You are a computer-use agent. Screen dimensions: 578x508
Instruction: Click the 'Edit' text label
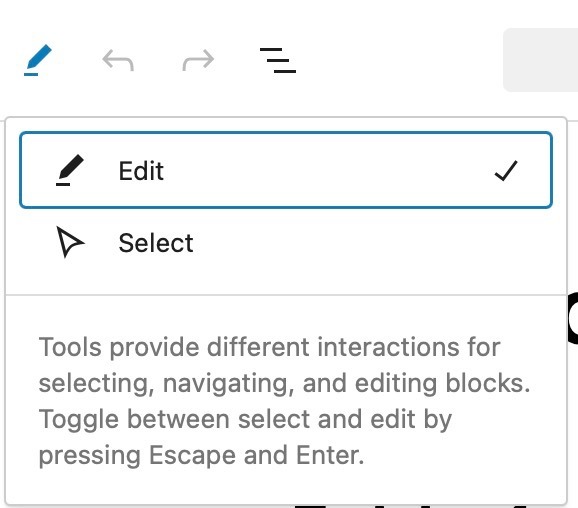141,171
